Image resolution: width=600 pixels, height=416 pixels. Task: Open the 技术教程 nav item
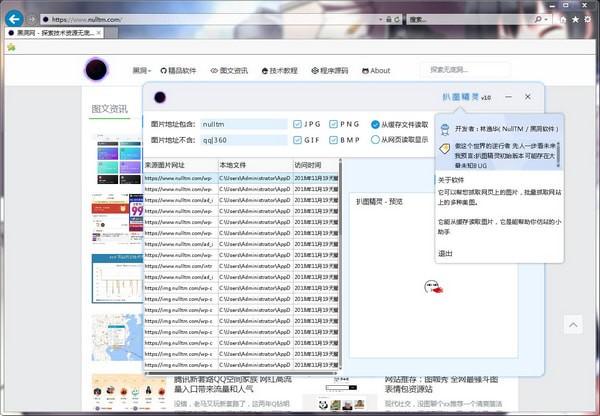click(x=279, y=70)
